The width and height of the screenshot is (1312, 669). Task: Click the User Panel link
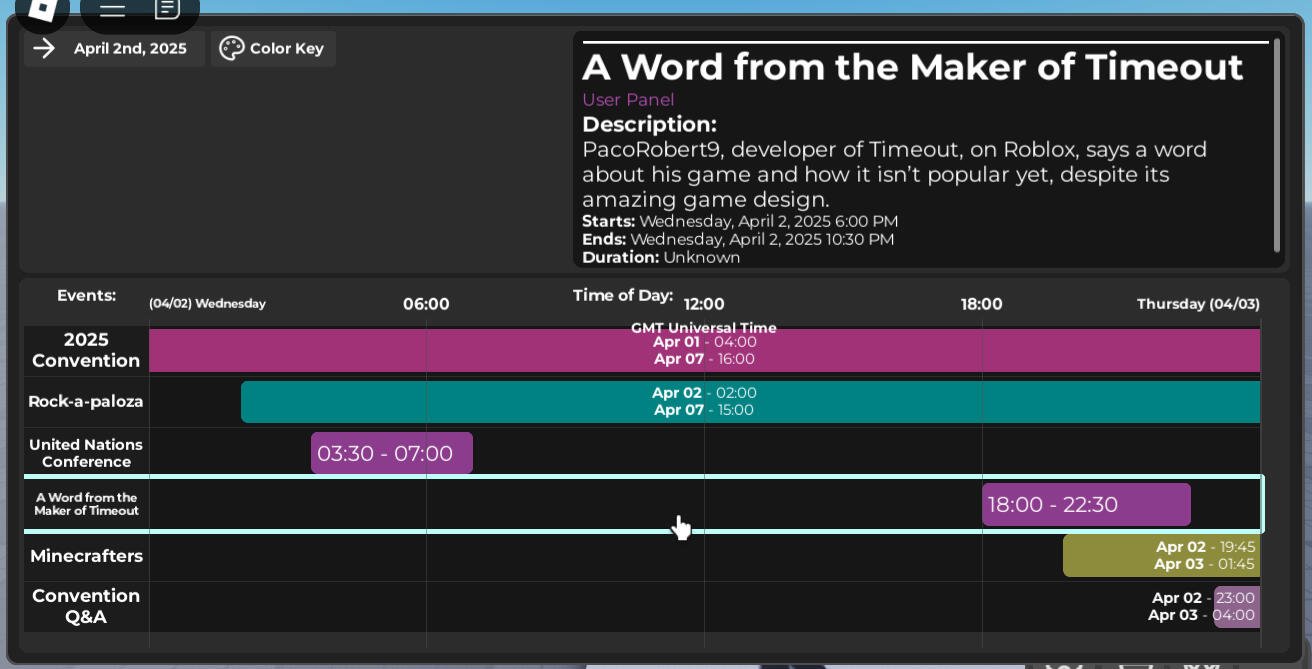tap(628, 100)
